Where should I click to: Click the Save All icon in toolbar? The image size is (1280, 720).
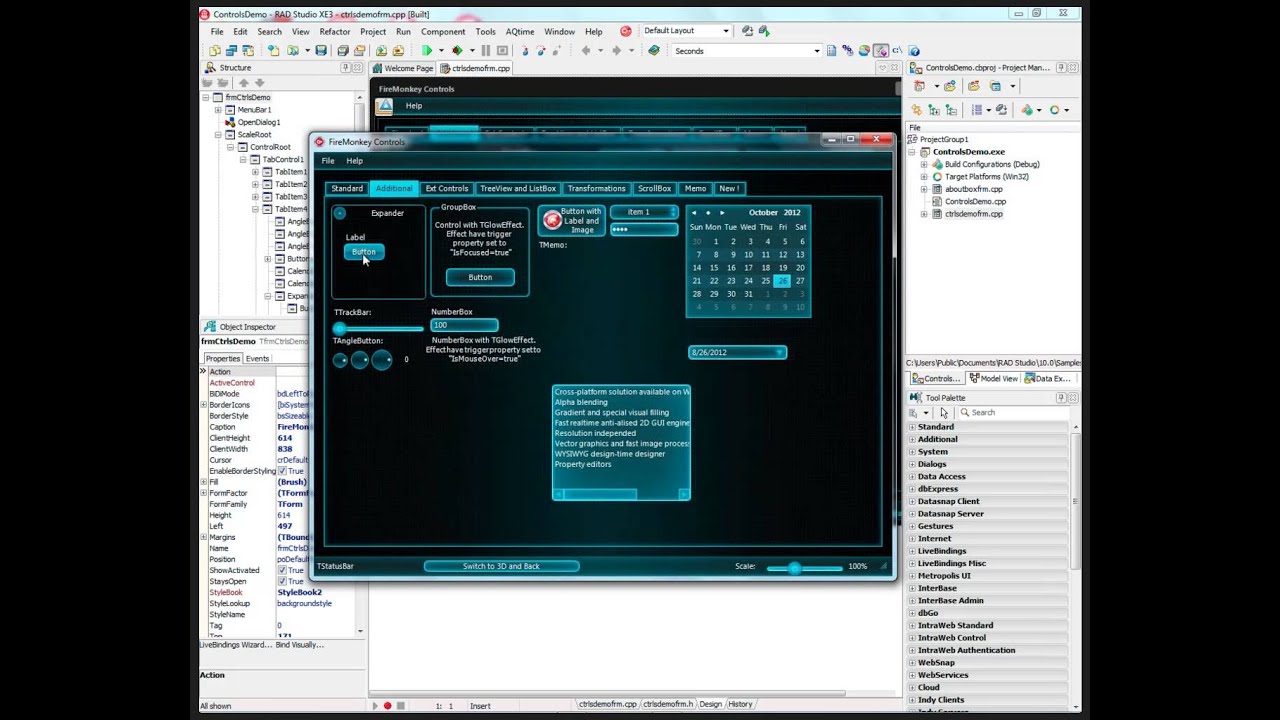(x=343, y=50)
